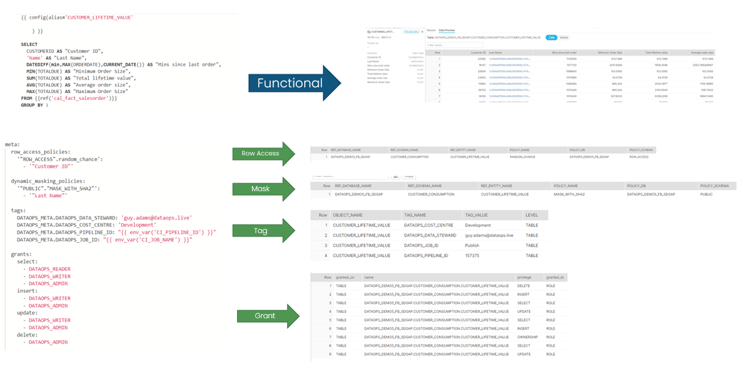
Task: Switch to the Results tab
Action: tap(431, 30)
